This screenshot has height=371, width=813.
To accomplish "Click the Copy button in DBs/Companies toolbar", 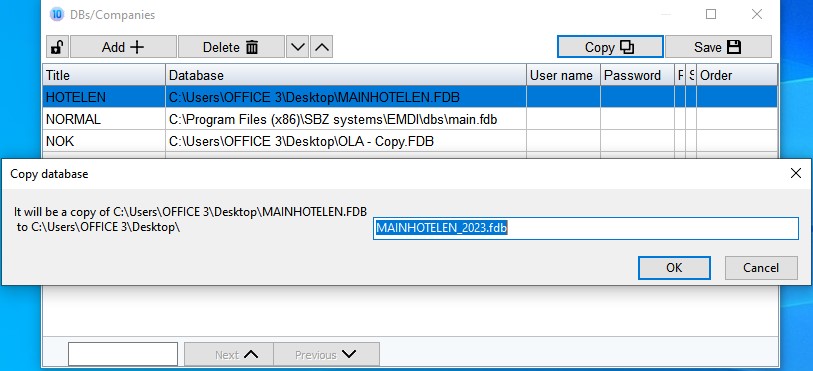I will point(610,47).
